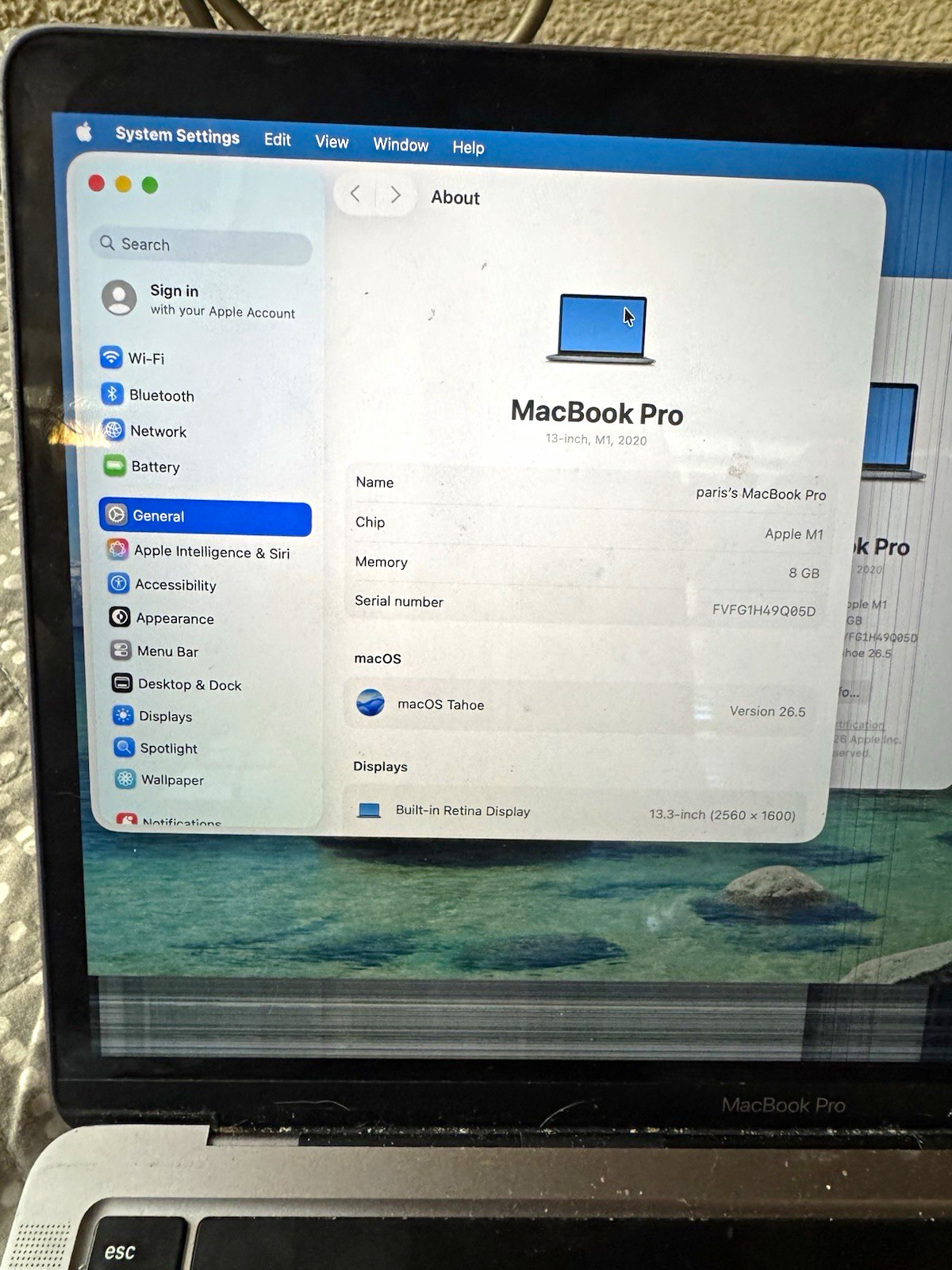Click the 8 GB memory value
Viewport: 952px width, 1270px height.
[x=804, y=572]
